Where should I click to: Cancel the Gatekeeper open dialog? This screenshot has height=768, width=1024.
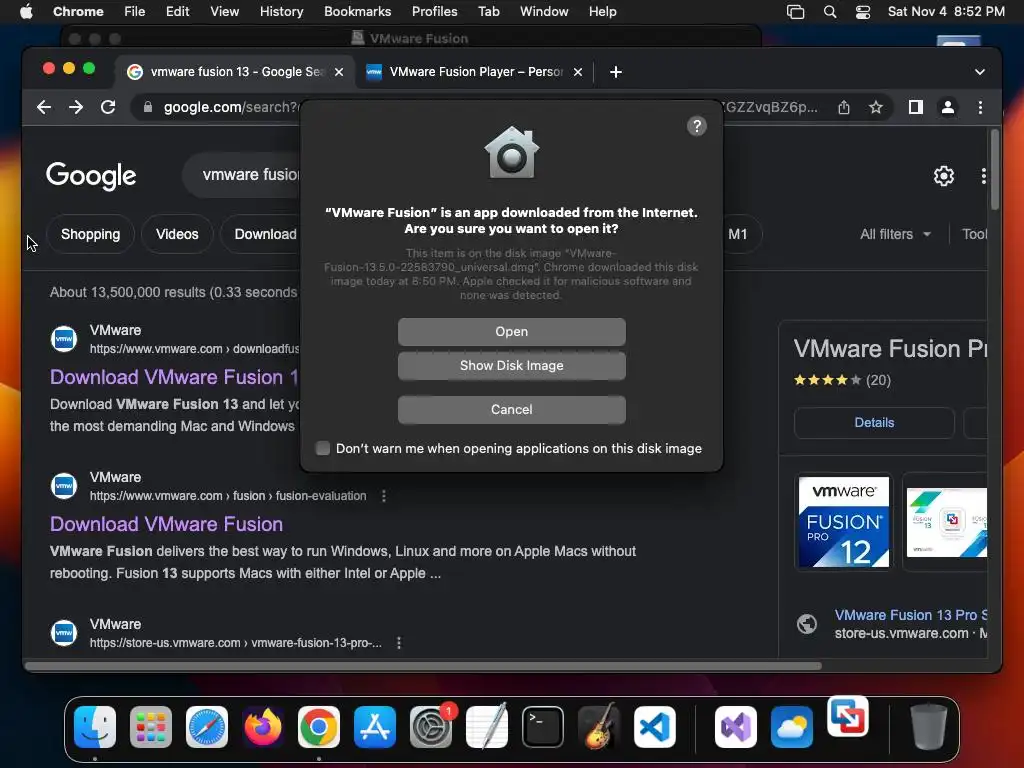[511, 409]
